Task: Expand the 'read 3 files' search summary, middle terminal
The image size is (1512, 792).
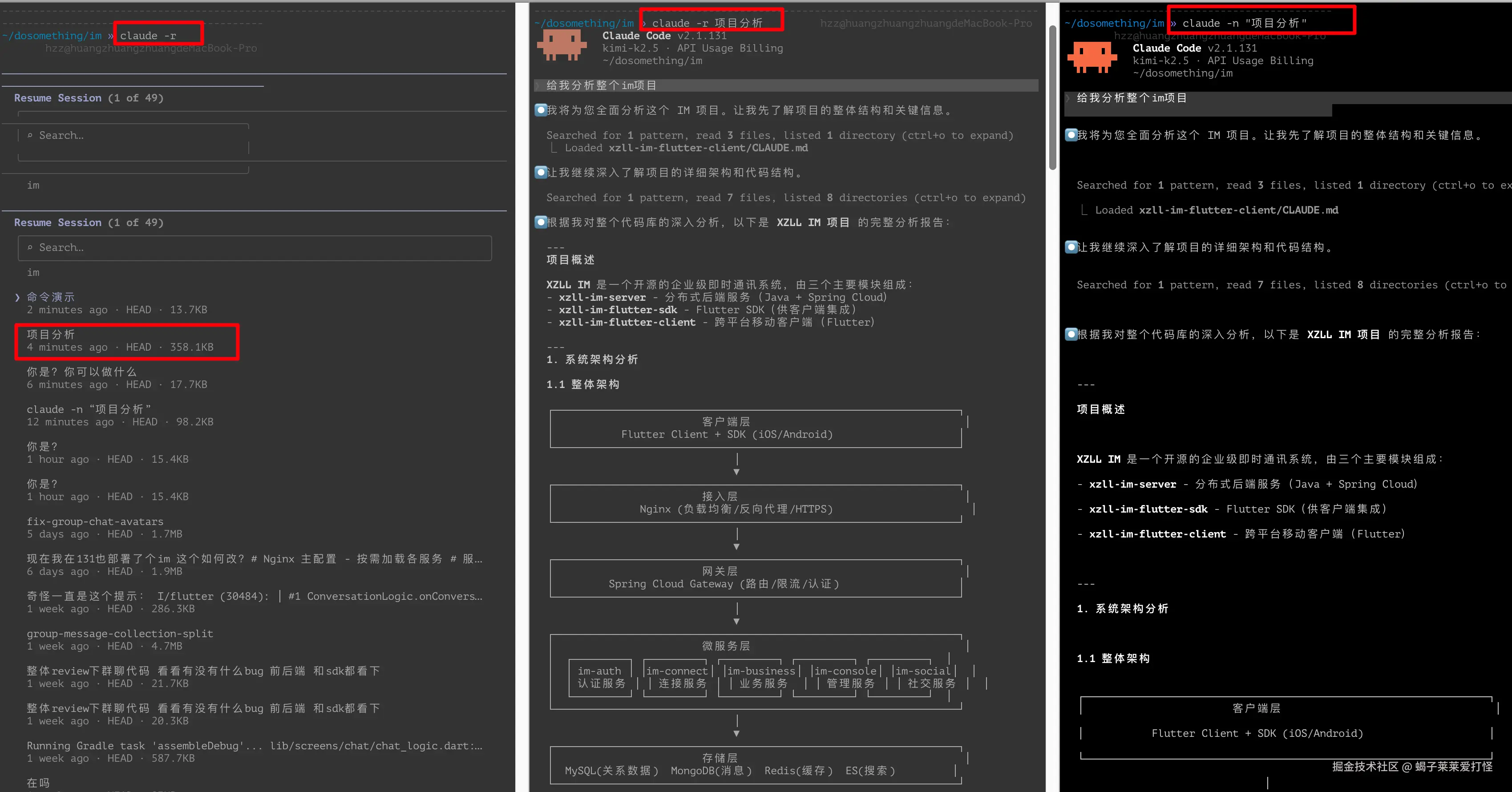Action: pos(780,135)
